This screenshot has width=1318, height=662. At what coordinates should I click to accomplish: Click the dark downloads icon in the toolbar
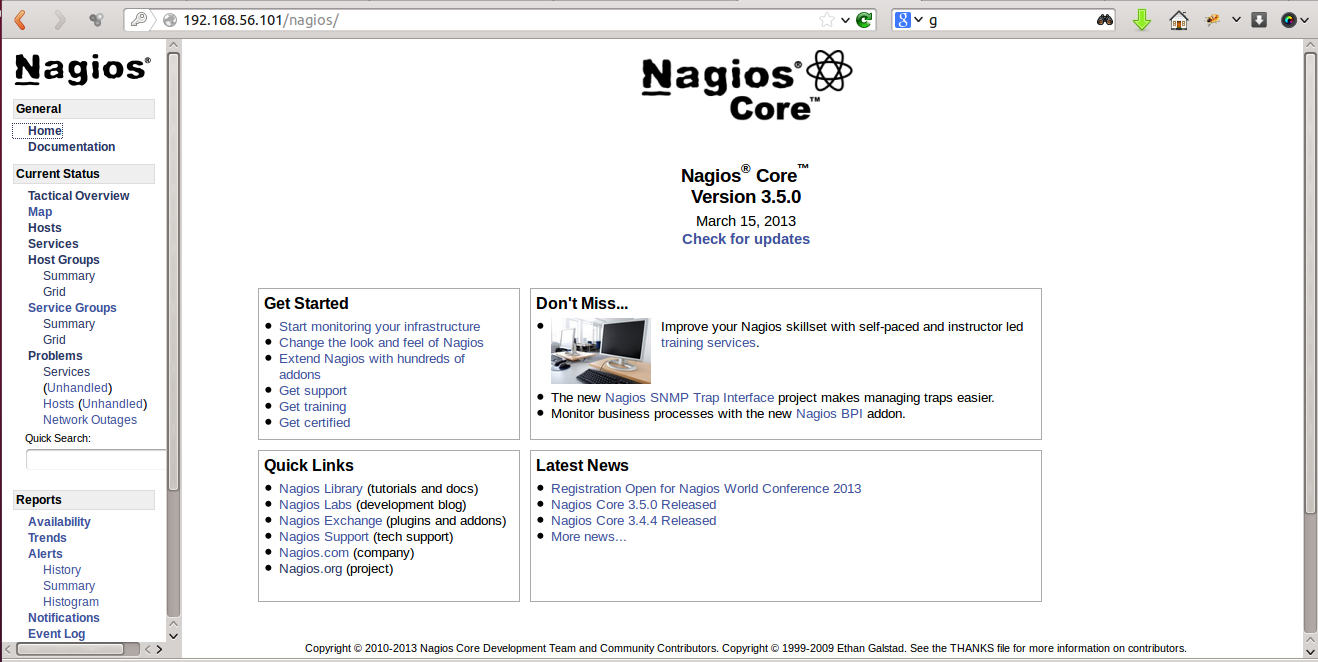click(1259, 19)
